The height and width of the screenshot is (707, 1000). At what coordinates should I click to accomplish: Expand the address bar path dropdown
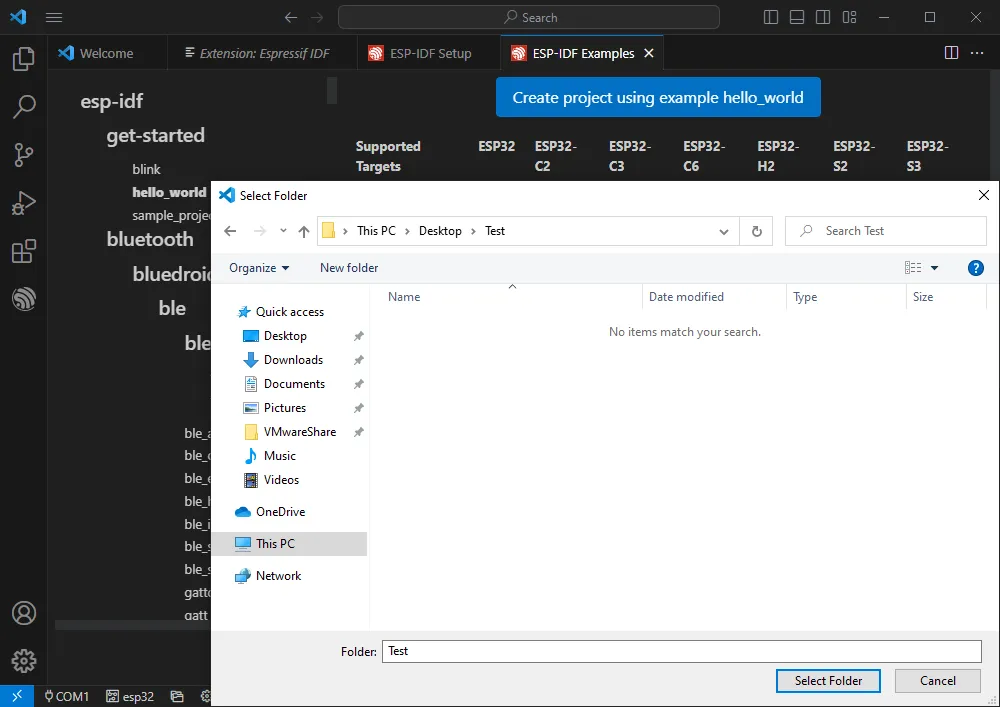click(x=724, y=231)
